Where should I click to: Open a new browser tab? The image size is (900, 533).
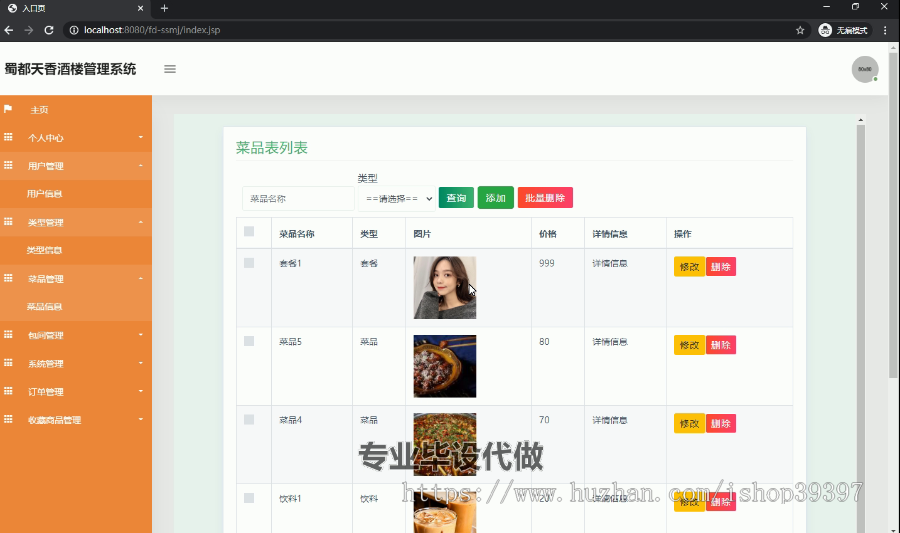[x=164, y=8]
